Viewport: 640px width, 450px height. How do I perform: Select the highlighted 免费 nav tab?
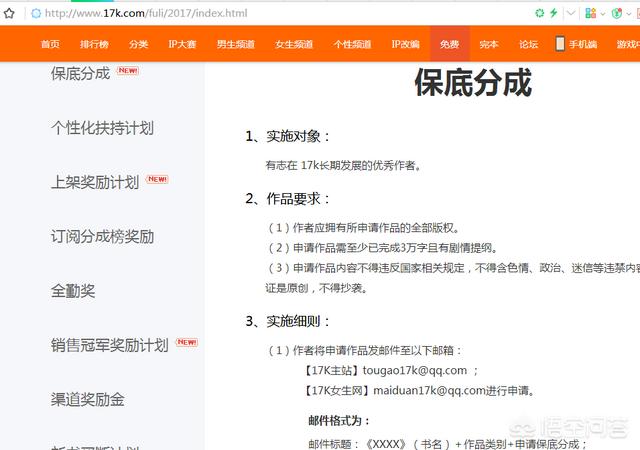point(450,44)
